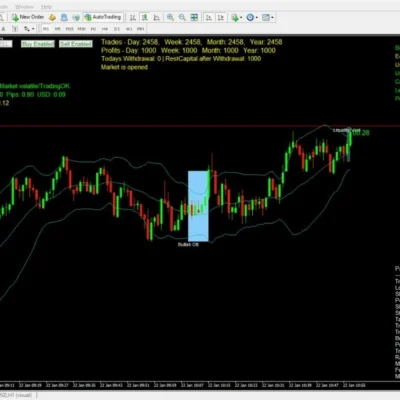
Task: Click the Sell Enabled button
Action: coord(76,44)
